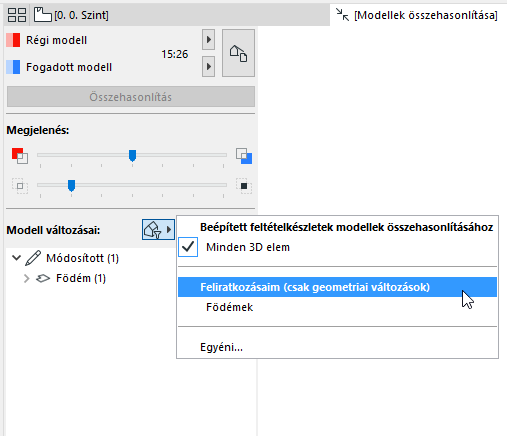Click the Módosított pencil icon

tap(33, 258)
